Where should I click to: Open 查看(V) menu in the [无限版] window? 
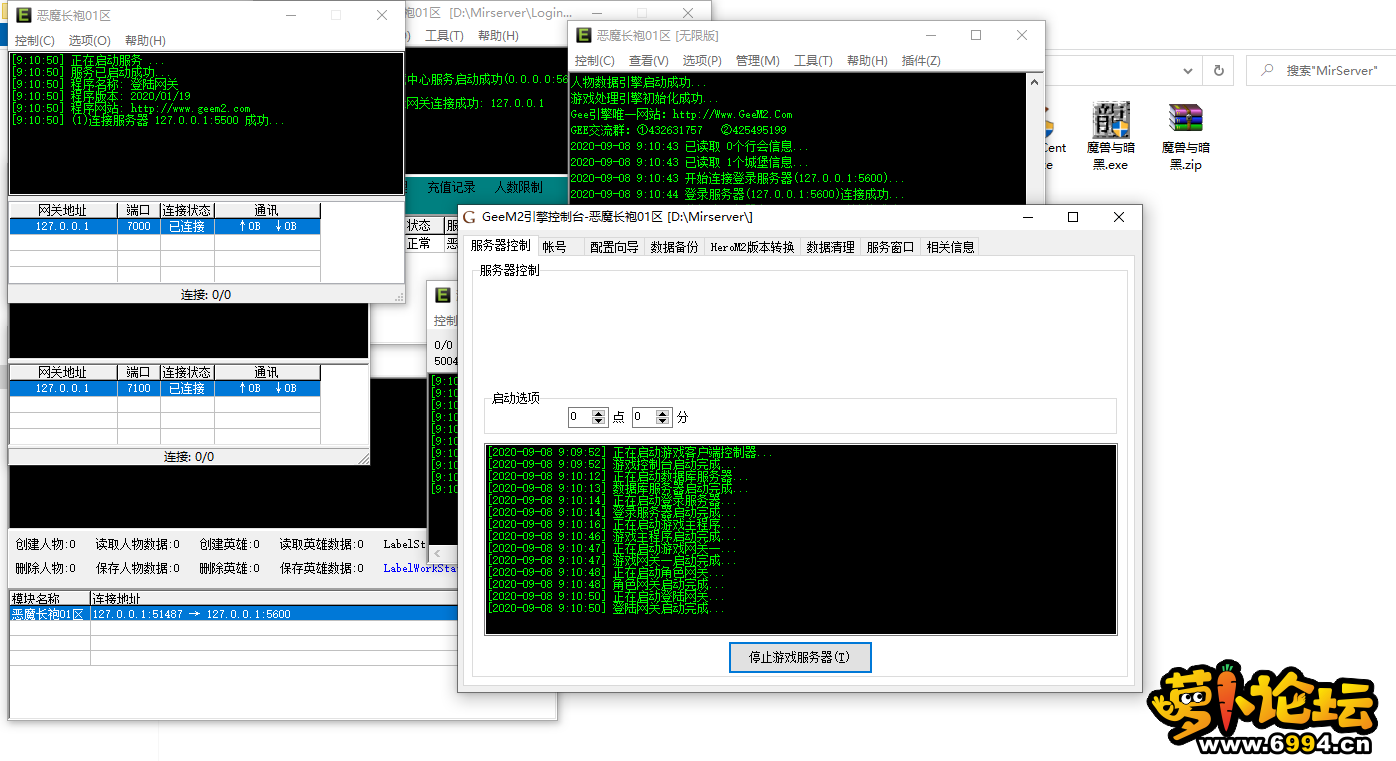(x=649, y=61)
